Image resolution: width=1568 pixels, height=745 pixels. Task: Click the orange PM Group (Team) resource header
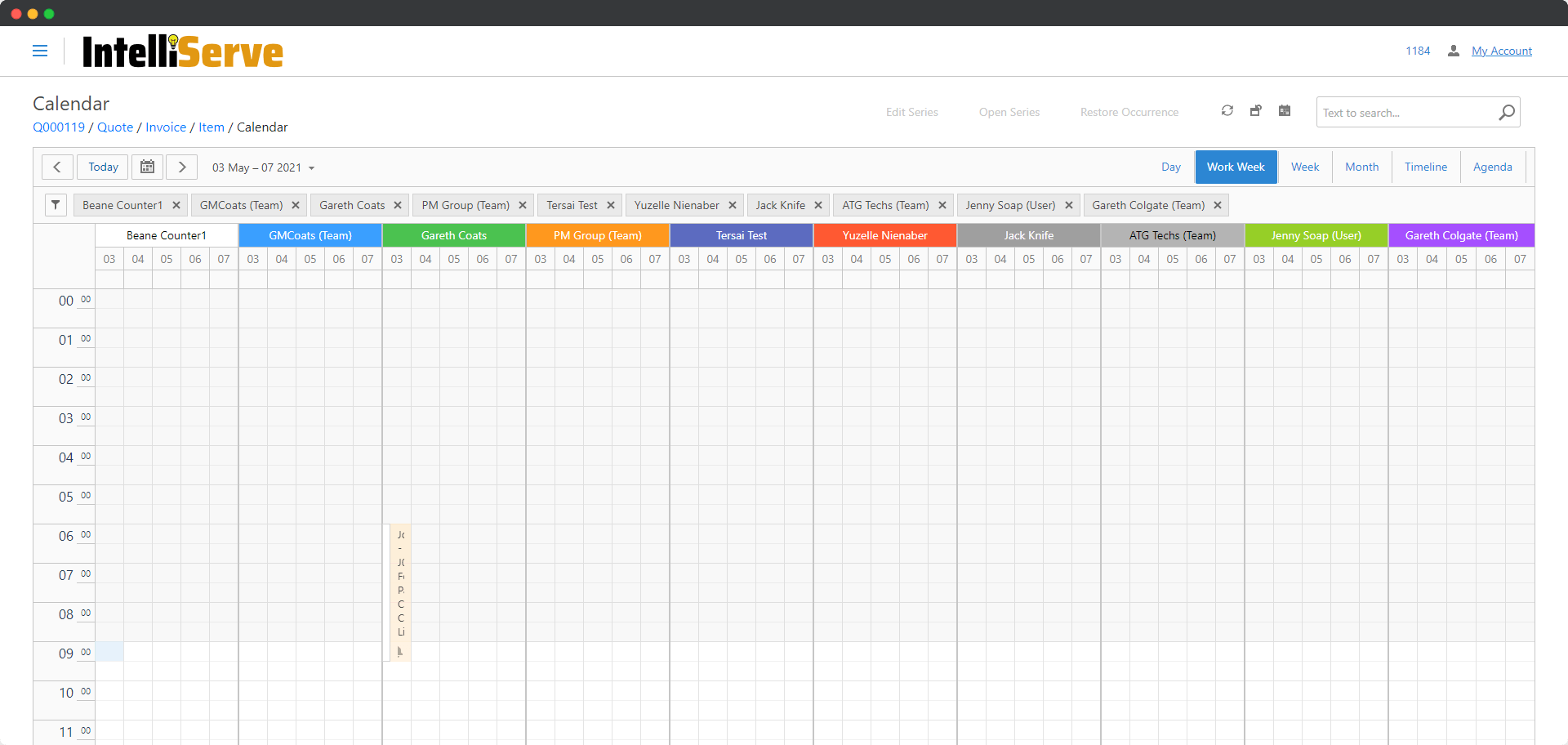pos(598,235)
